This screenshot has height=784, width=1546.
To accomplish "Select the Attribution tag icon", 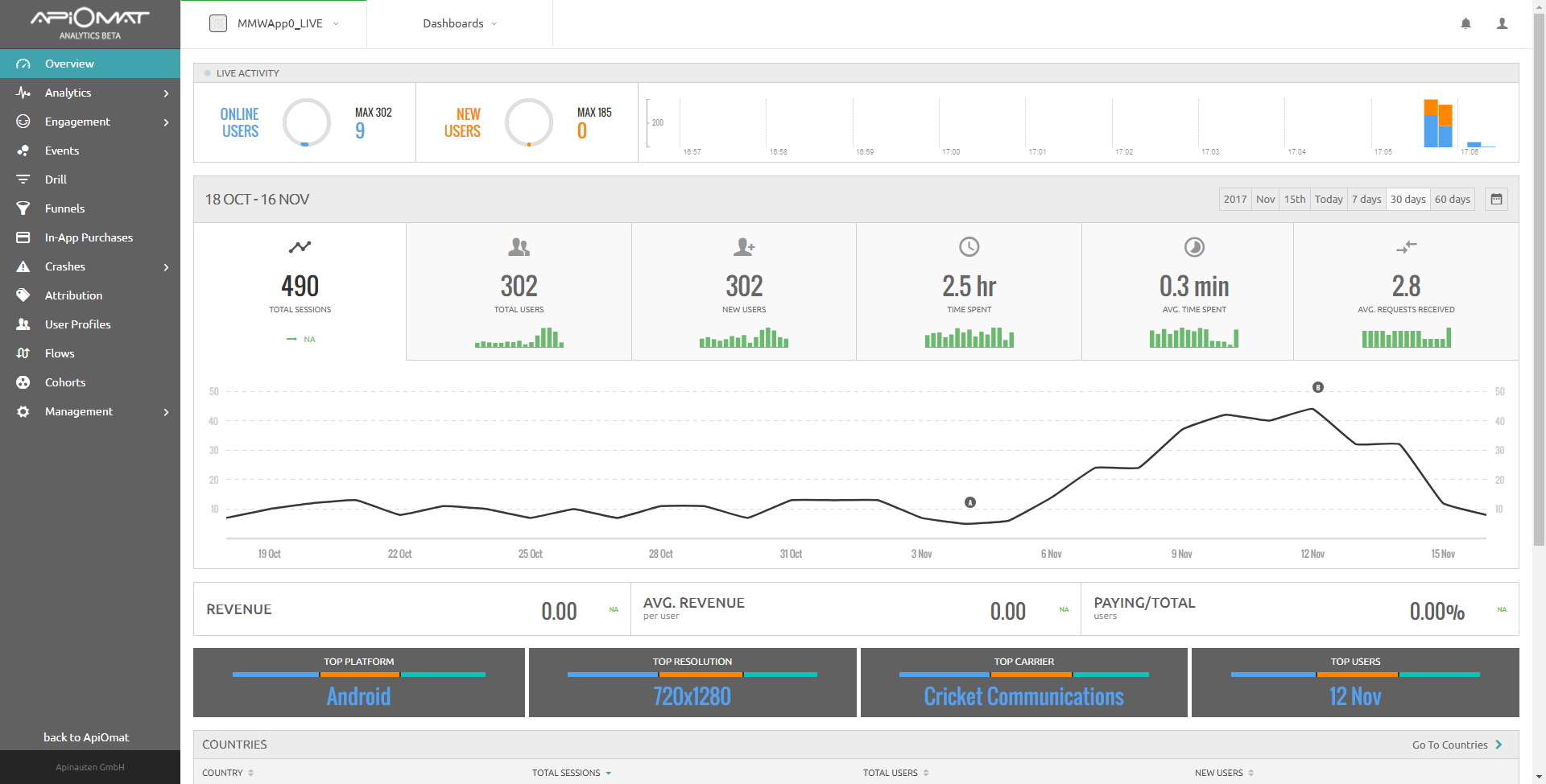I will coord(23,295).
